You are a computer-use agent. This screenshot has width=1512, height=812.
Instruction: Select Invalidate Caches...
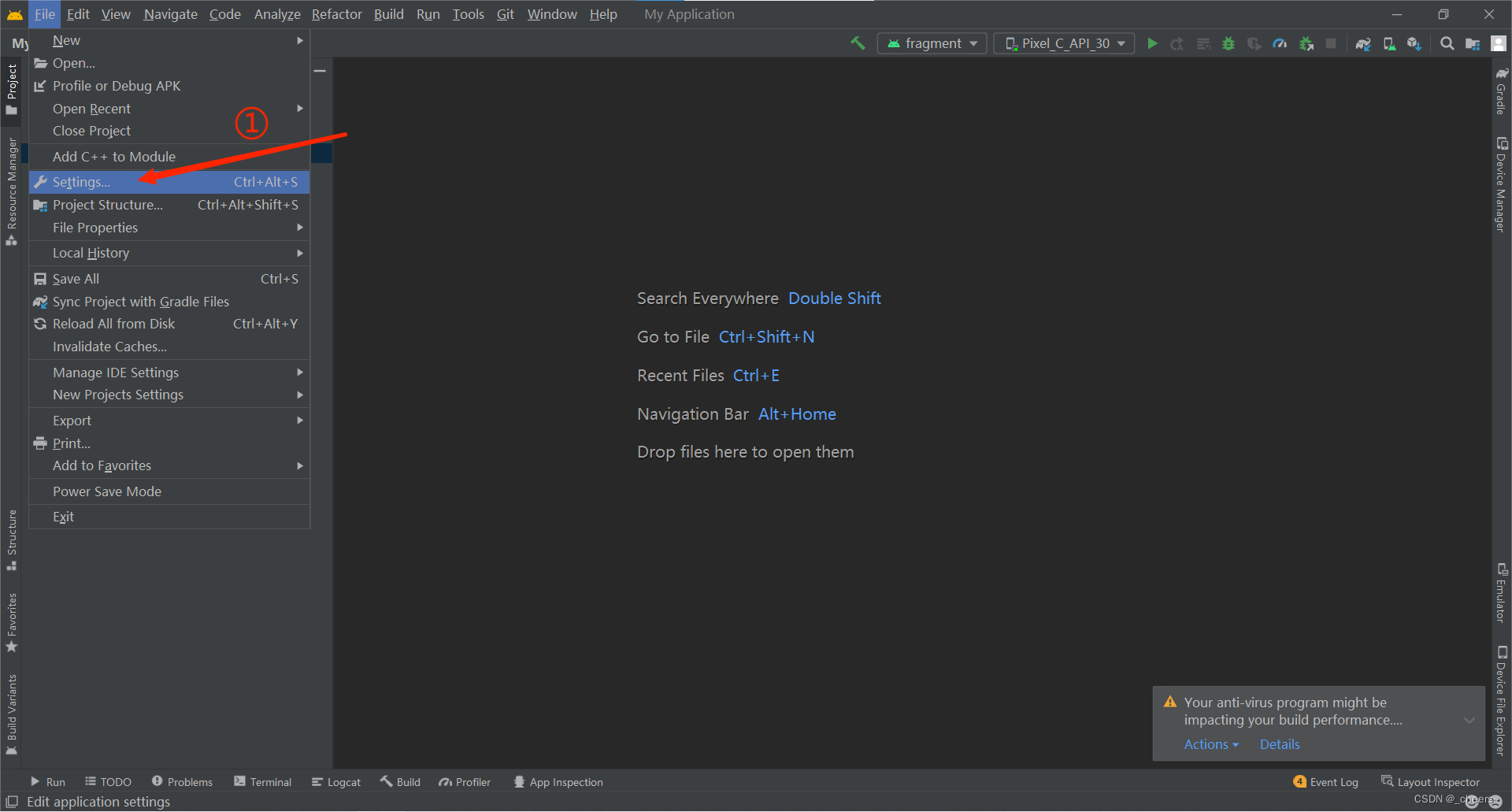click(169, 347)
